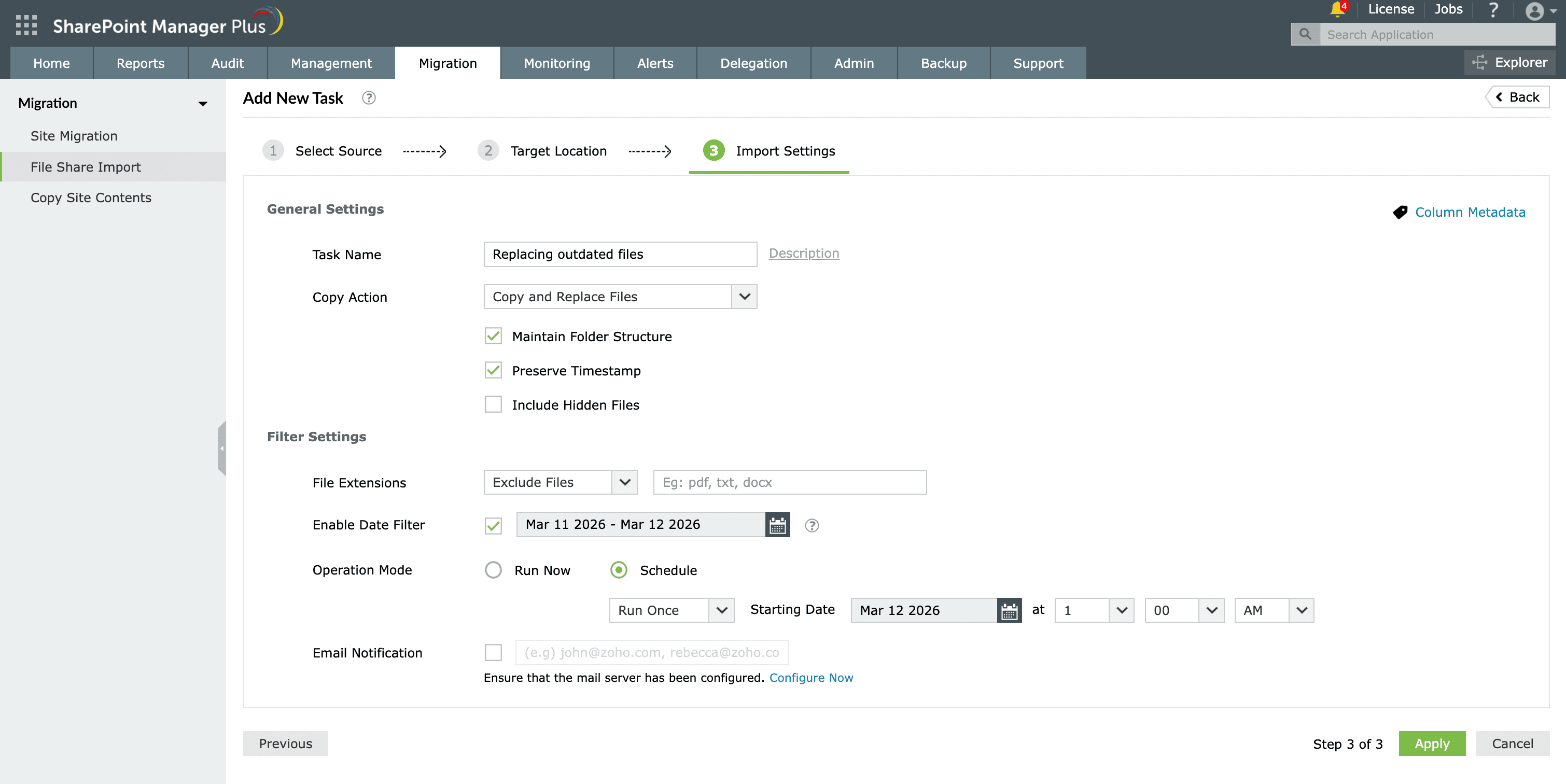The height and width of the screenshot is (784, 1566).
Task: Open the date filter calendar icon
Action: (x=777, y=525)
